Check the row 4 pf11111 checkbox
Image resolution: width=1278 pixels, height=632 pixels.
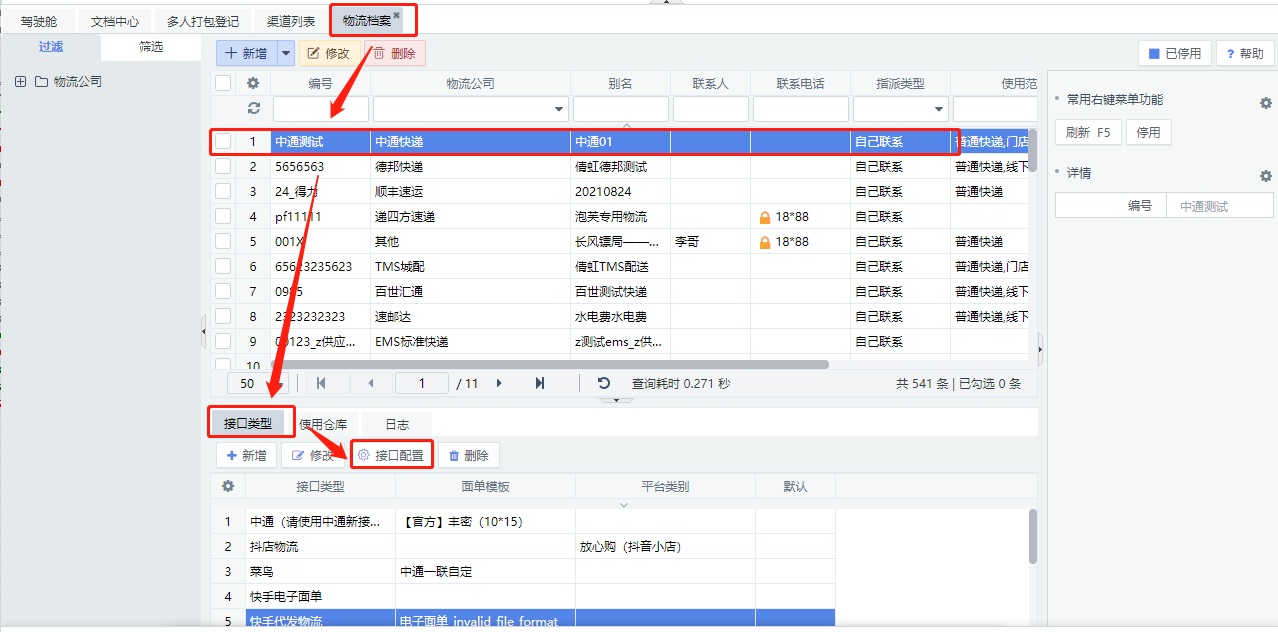[223, 217]
